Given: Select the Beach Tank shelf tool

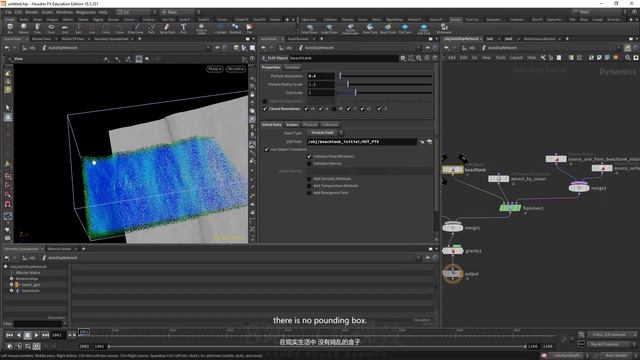Looking at the screenshot, I should tap(388, 28).
